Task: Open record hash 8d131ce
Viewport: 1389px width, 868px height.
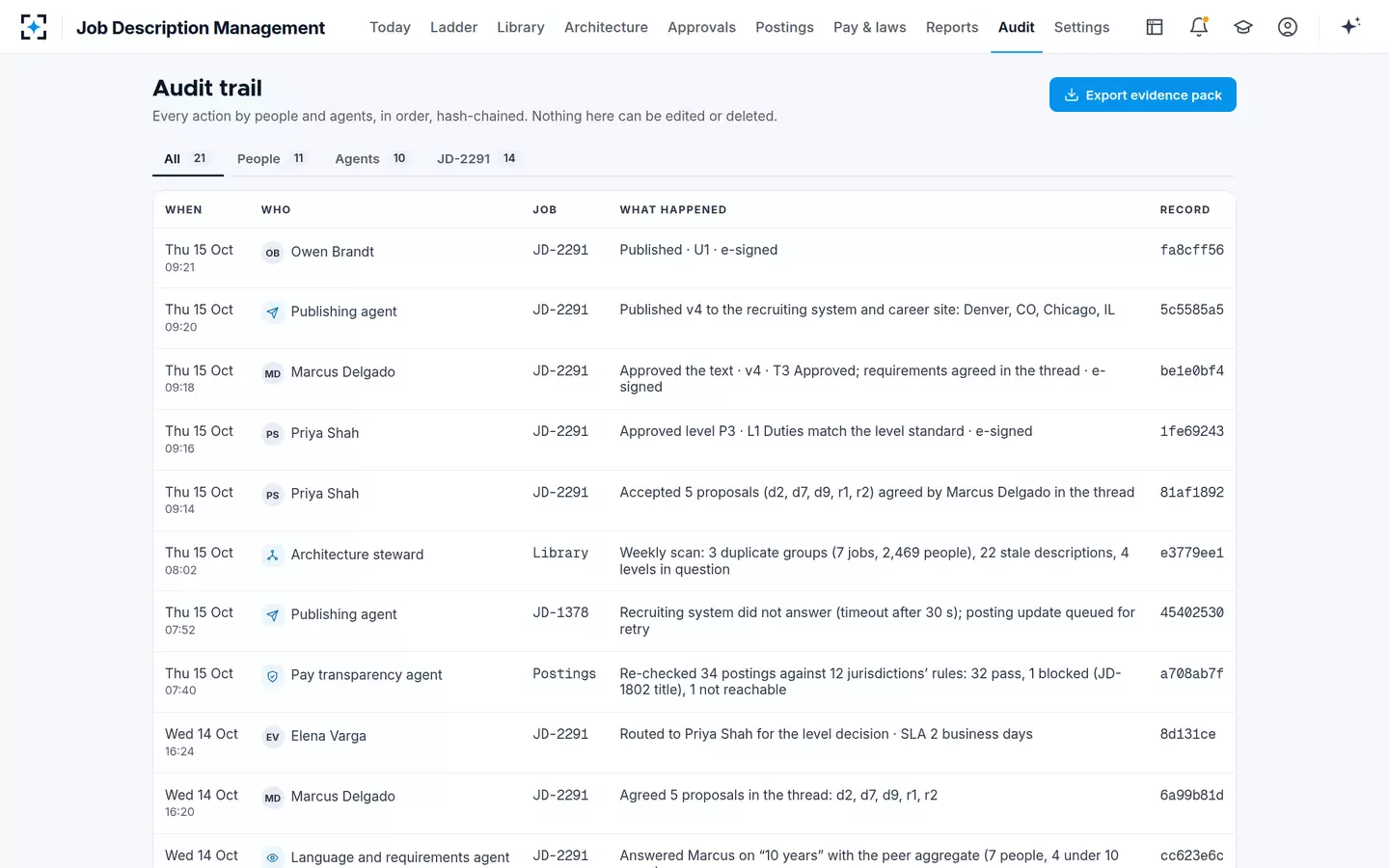Action: (1187, 734)
